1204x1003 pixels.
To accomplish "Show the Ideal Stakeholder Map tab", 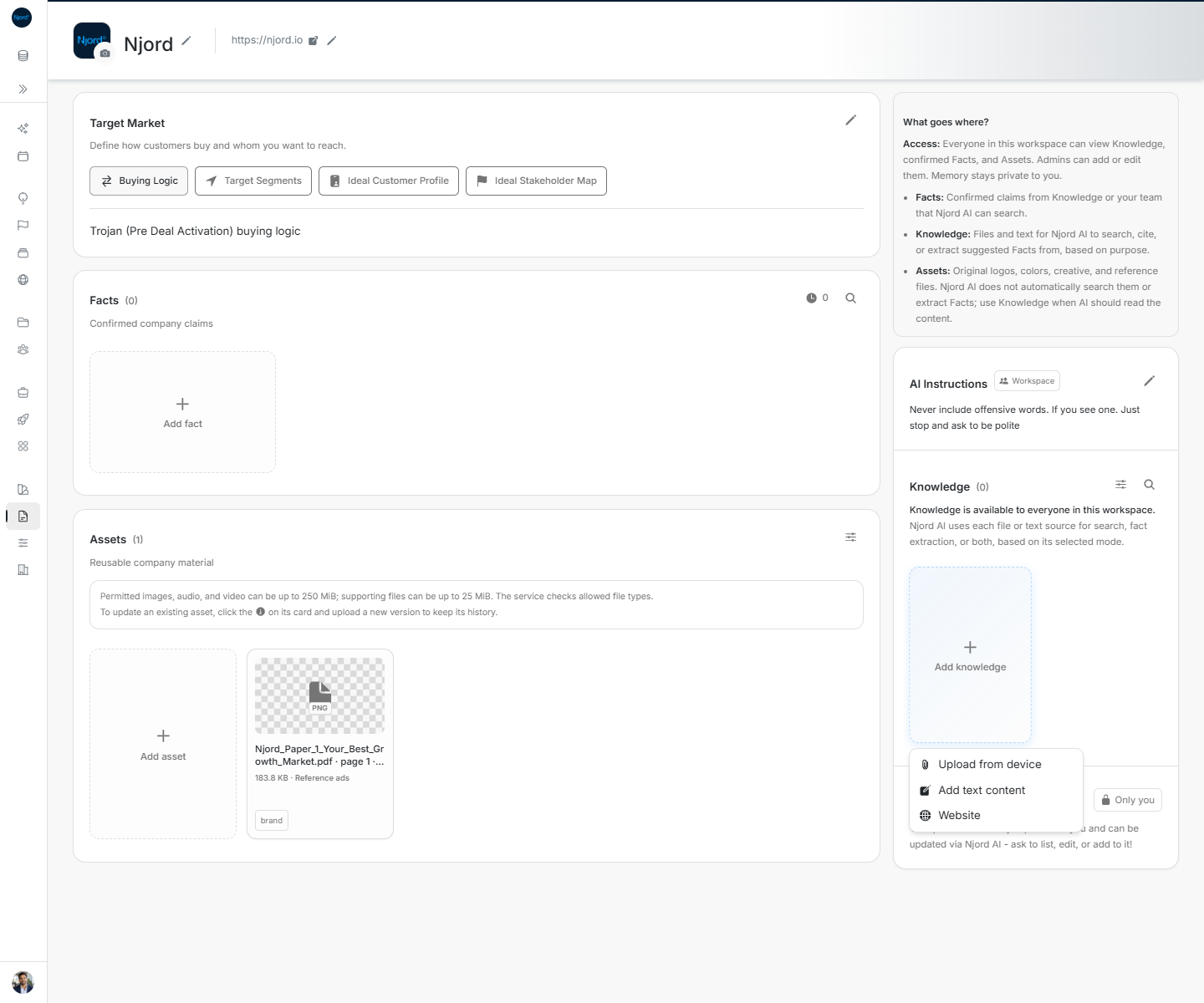I will [x=536, y=181].
